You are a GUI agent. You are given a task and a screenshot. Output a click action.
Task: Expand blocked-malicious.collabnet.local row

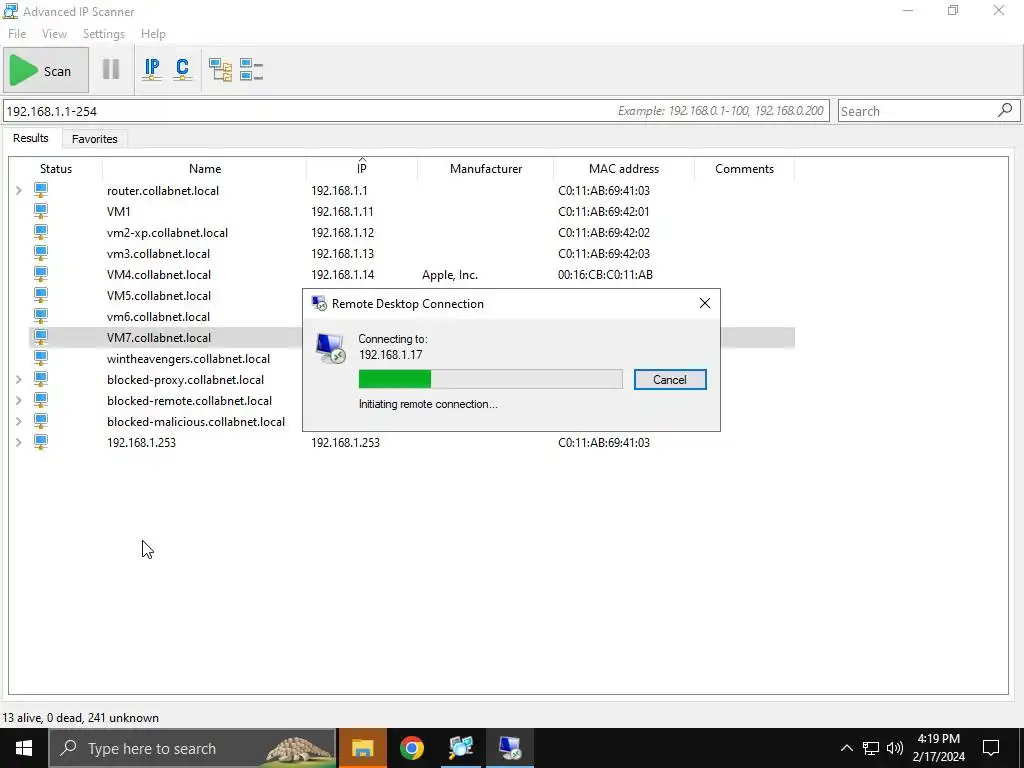point(19,421)
